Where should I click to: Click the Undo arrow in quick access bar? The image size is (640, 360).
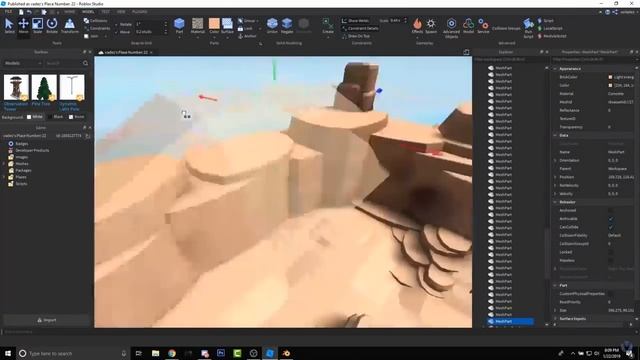(29, 12)
